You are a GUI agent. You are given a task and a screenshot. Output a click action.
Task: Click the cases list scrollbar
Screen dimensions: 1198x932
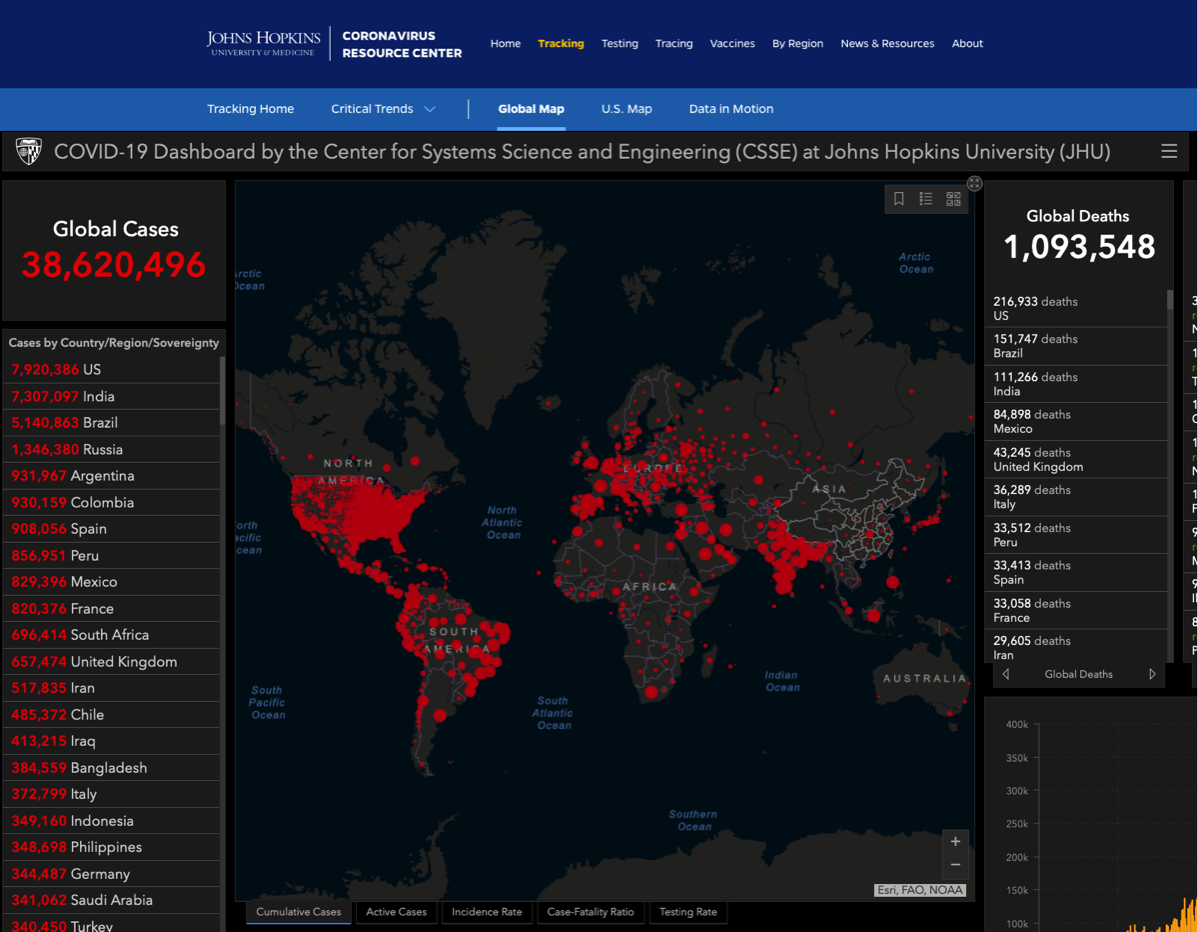coord(222,390)
